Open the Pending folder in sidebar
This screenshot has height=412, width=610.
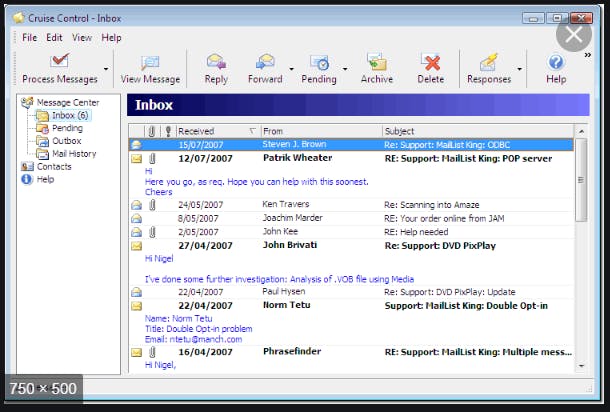coord(67,128)
